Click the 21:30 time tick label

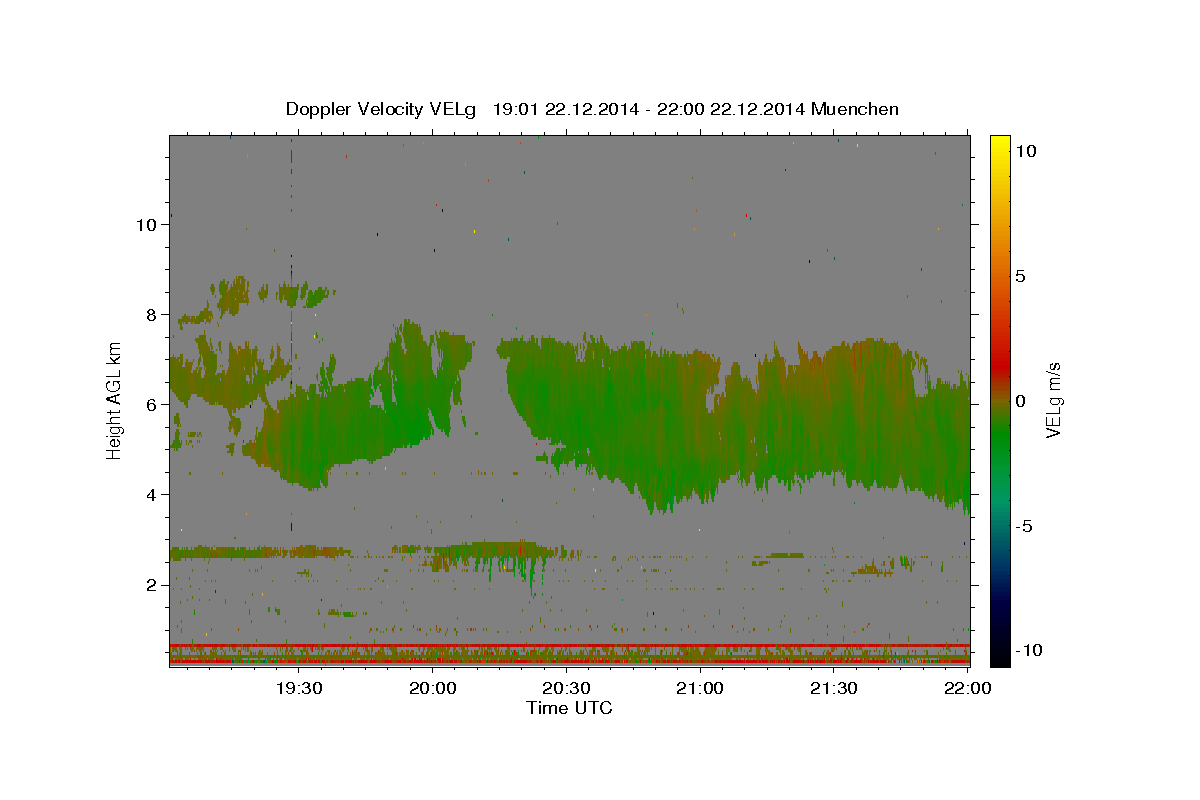coord(834,688)
